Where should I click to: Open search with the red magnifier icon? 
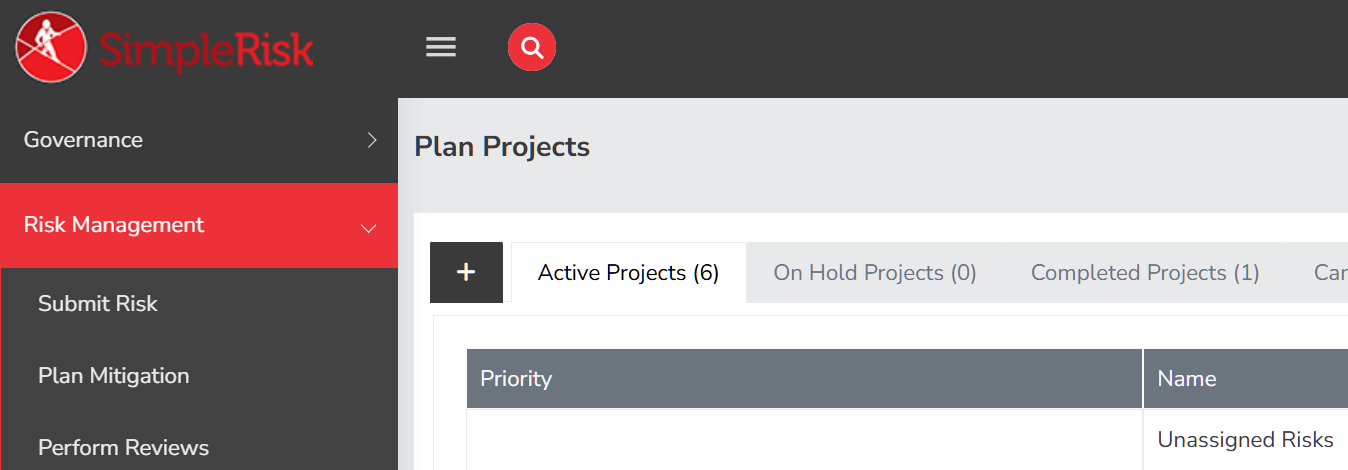(532, 48)
